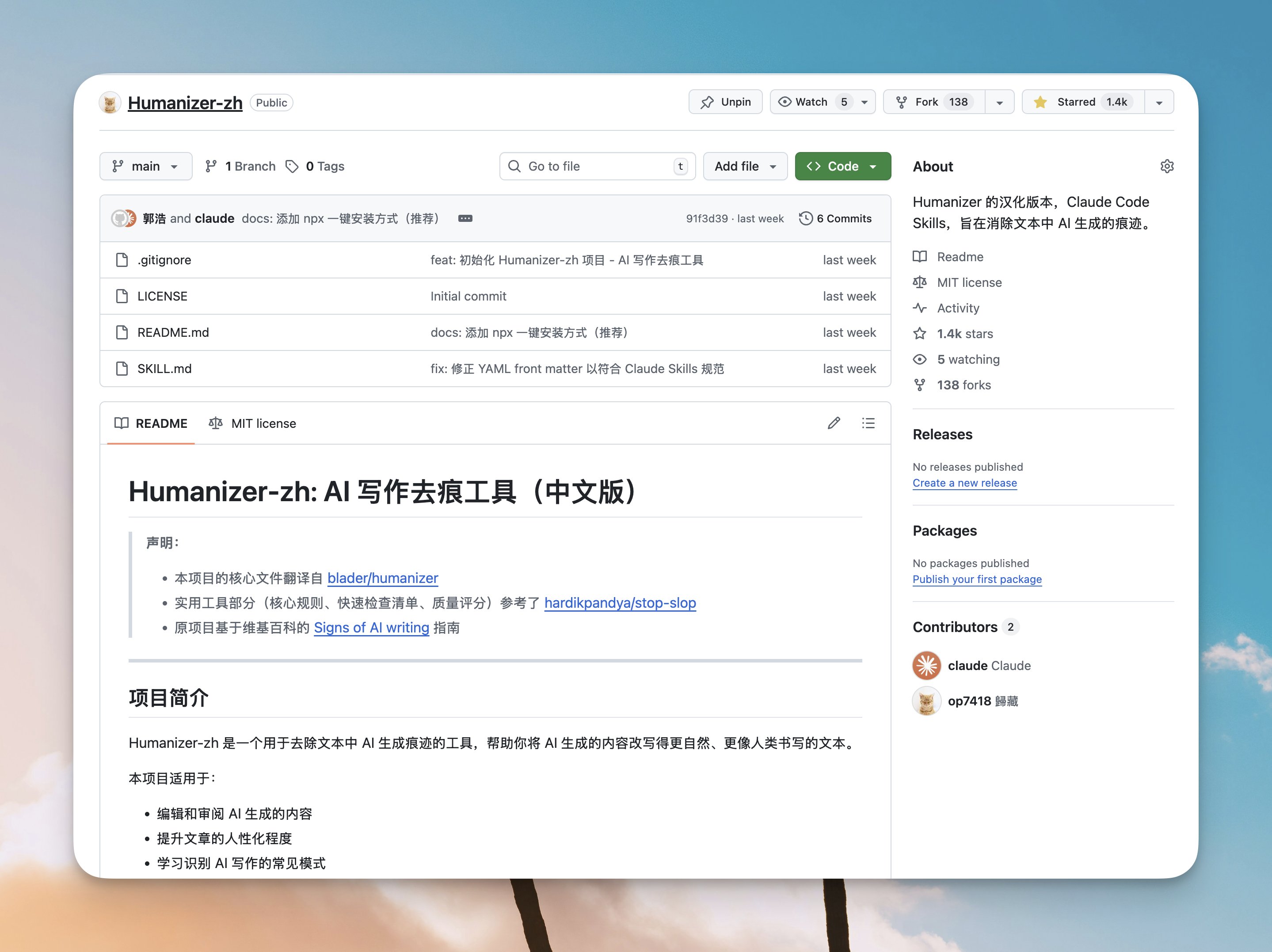
Task: Toggle the Unpin repository button
Action: click(725, 102)
